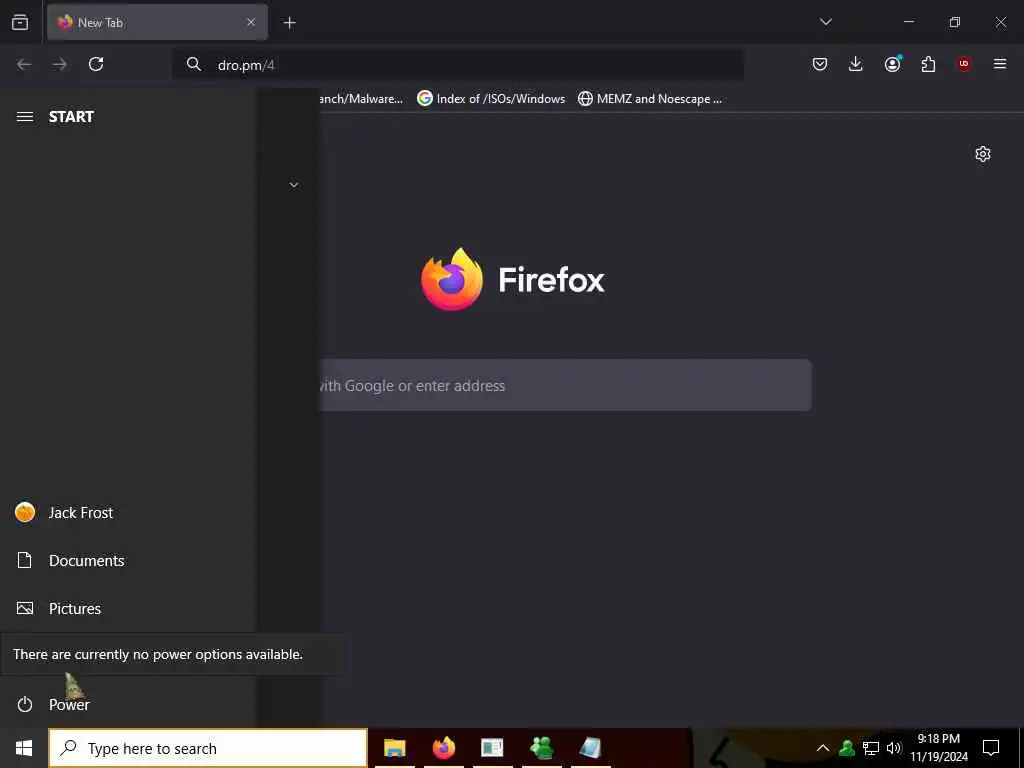Open the Save to Pocket button
Screen dimensions: 1024x768
pyautogui.click(x=820, y=64)
